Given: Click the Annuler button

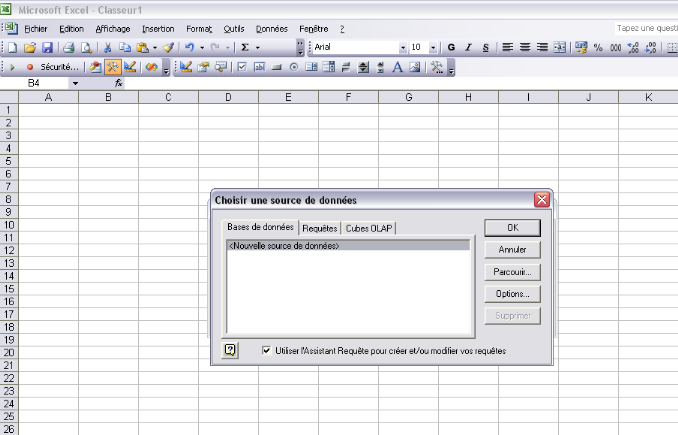Looking at the screenshot, I should tap(512, 249).
